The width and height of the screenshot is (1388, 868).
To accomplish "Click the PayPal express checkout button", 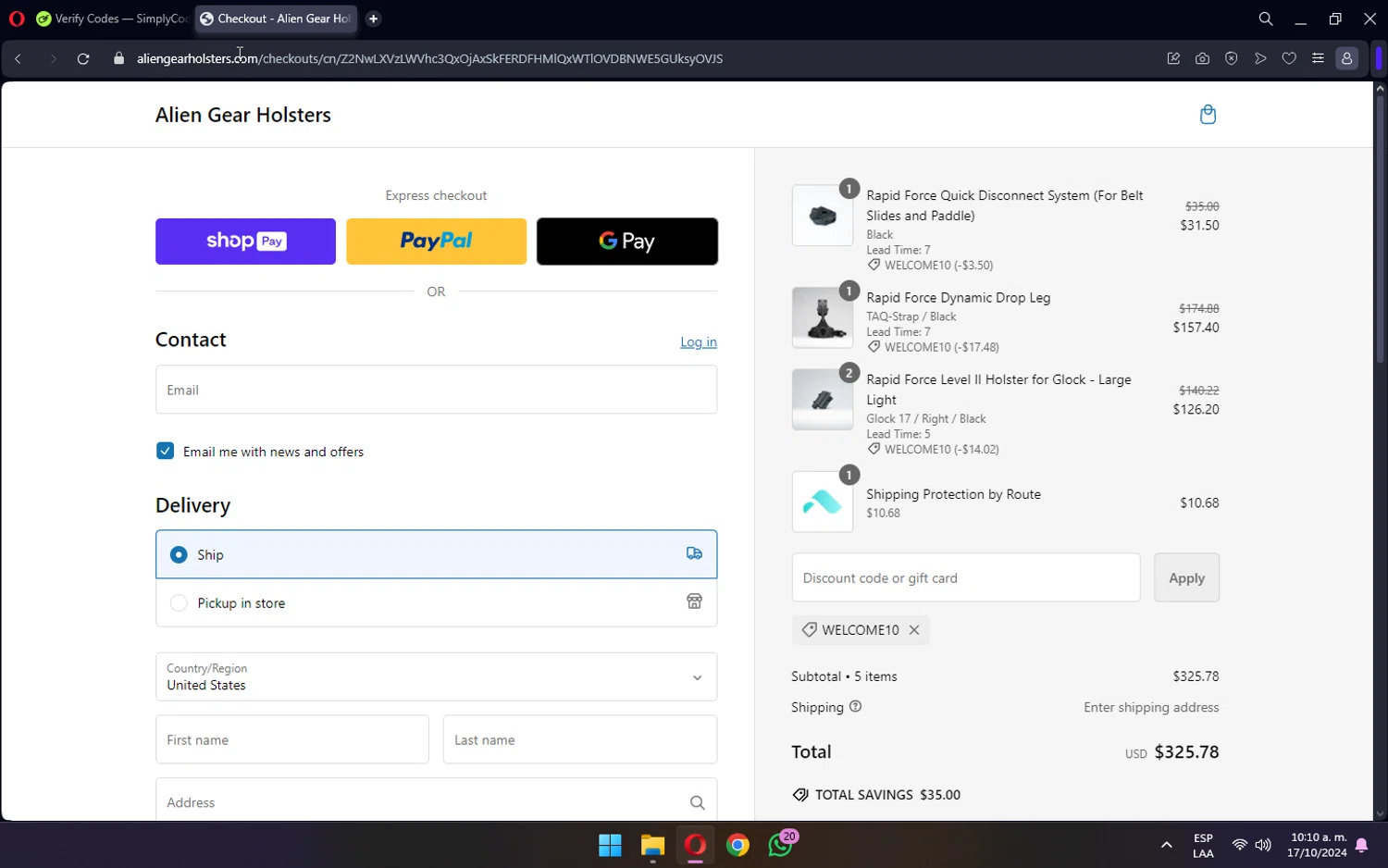I will point(436,242).
